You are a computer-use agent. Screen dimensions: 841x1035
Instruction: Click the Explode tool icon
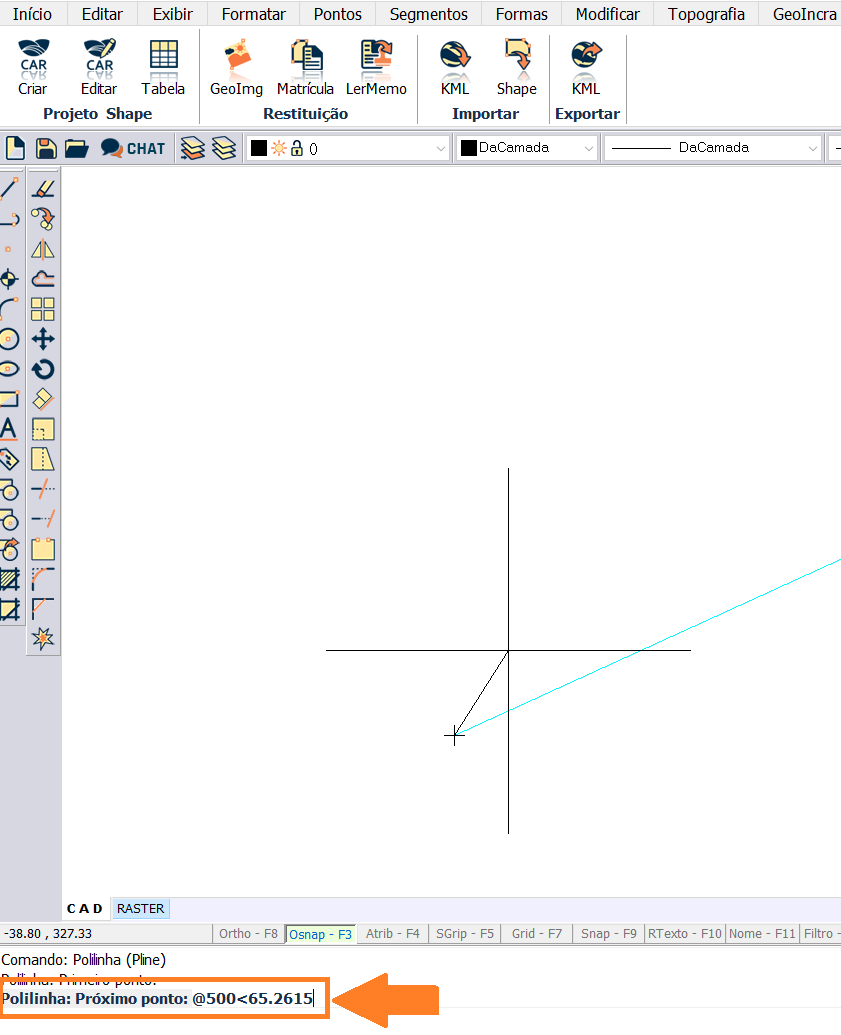43,638
